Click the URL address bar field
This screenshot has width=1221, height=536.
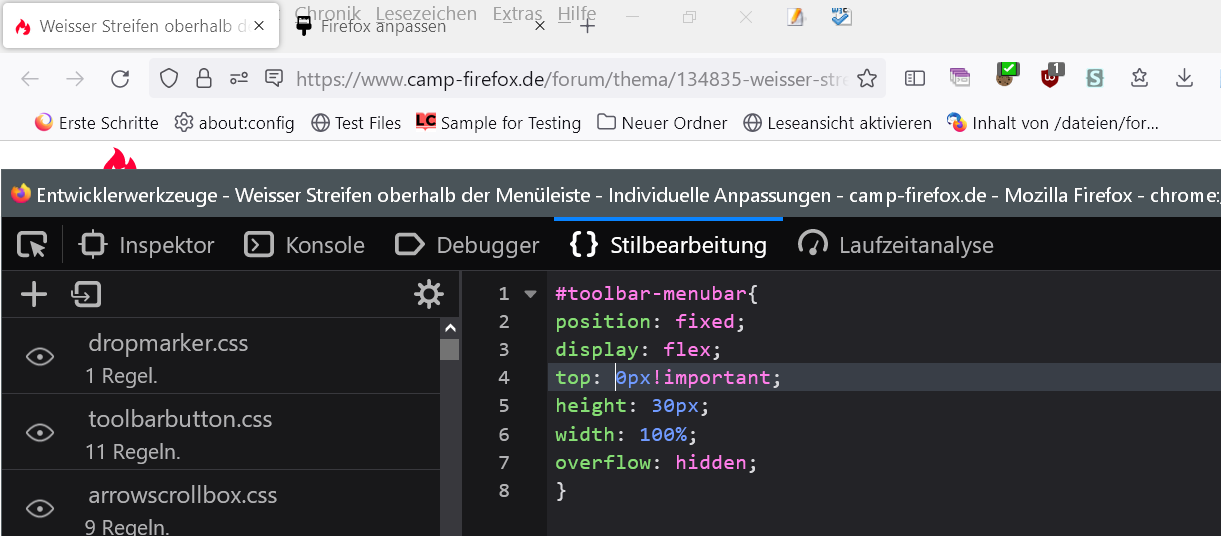(570, 79)
